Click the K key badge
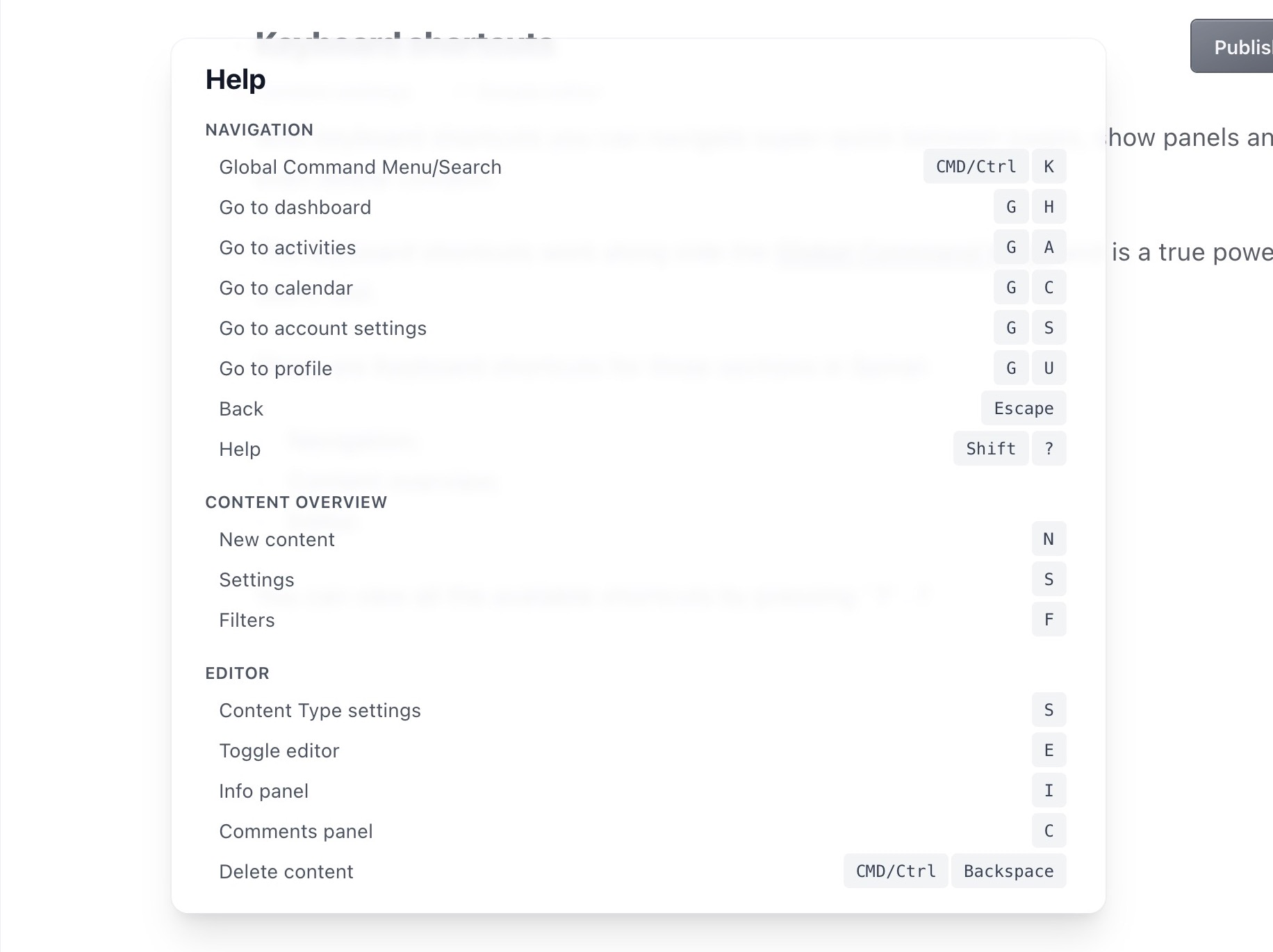Screen dimensions: 1273x952 (x=1049, y=167)
